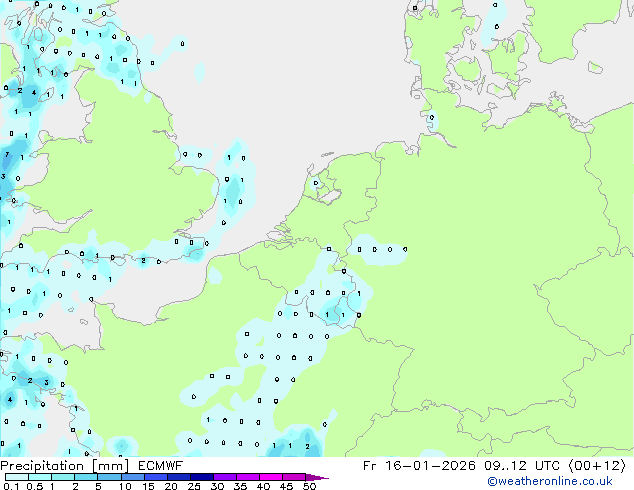
Task: Select the 2 to 5 mm legend color
Action: pyautogui.click(x=86, y=477)
